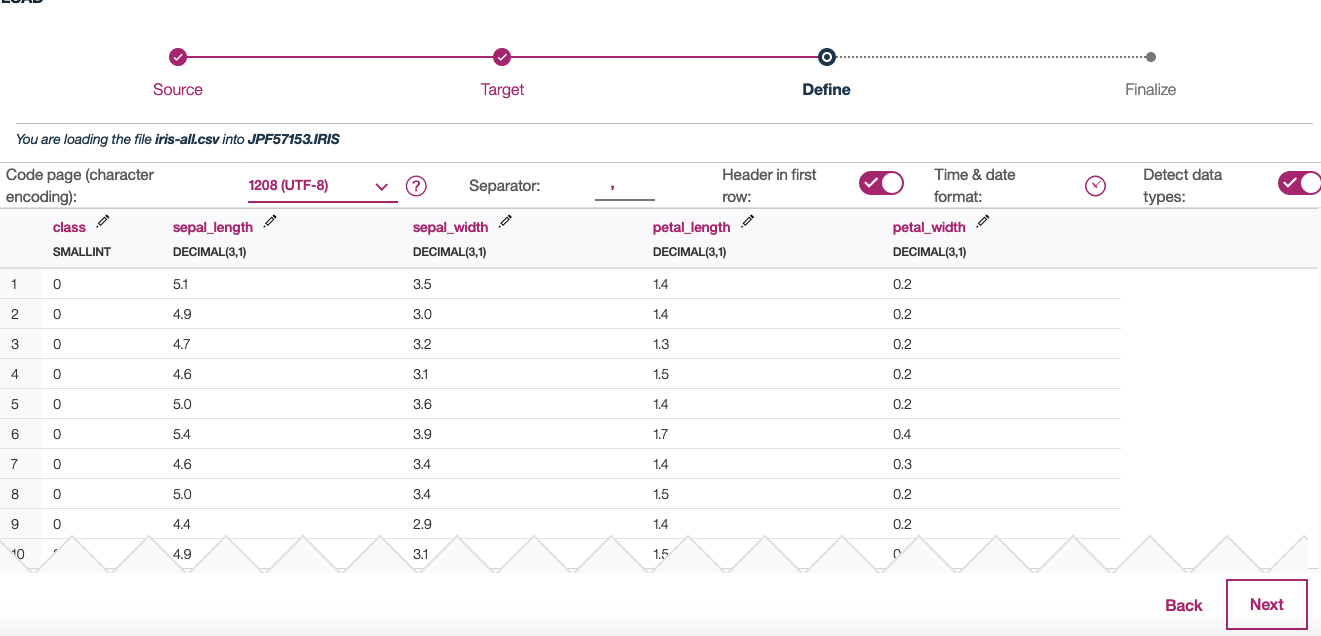This screenshot has width=1321, height=636.
Task: Go to the Source step circle
Action: pyautogui.click(x=178, y=57)
